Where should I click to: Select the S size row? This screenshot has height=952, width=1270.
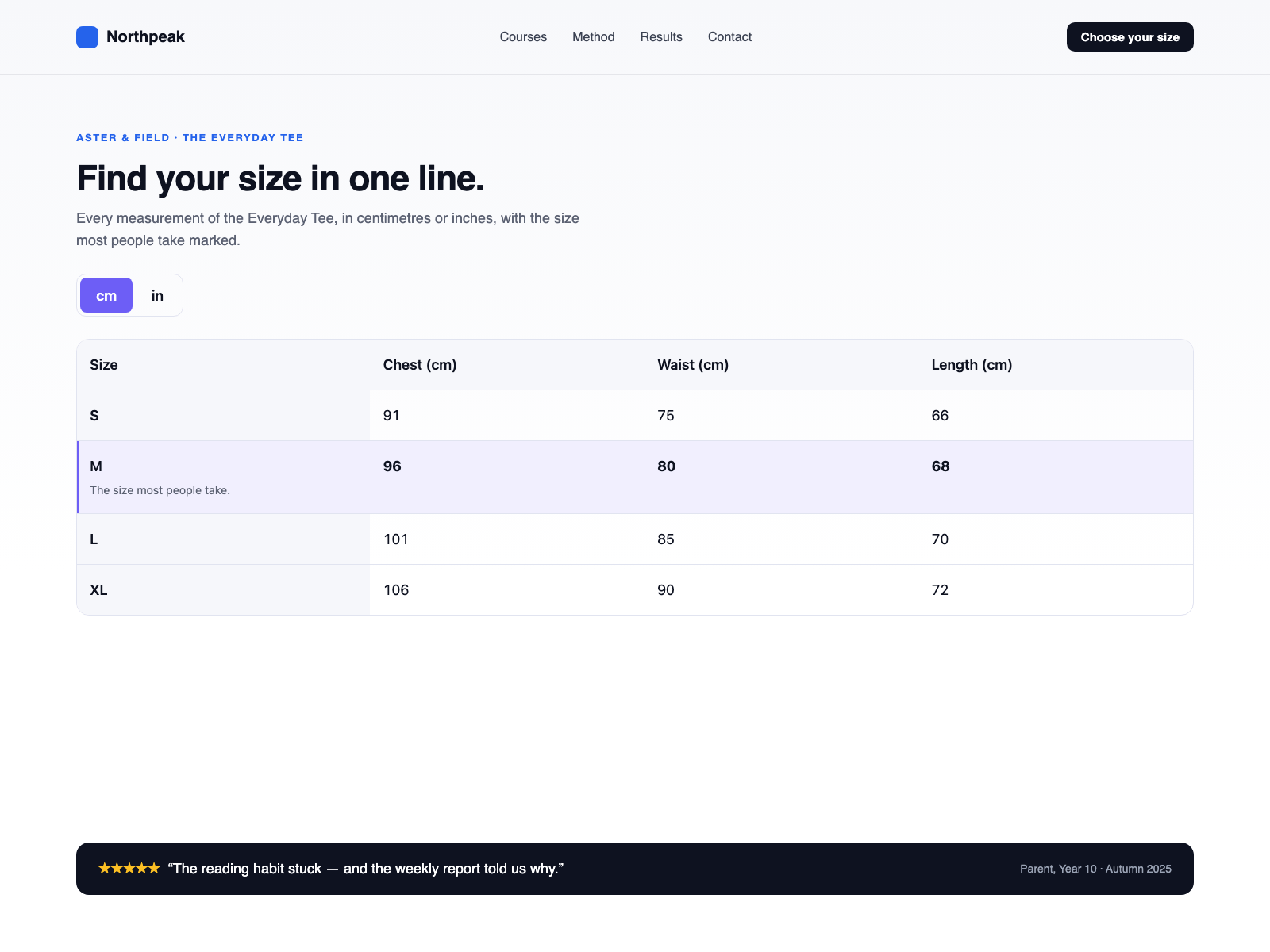(x=635, y=416)
